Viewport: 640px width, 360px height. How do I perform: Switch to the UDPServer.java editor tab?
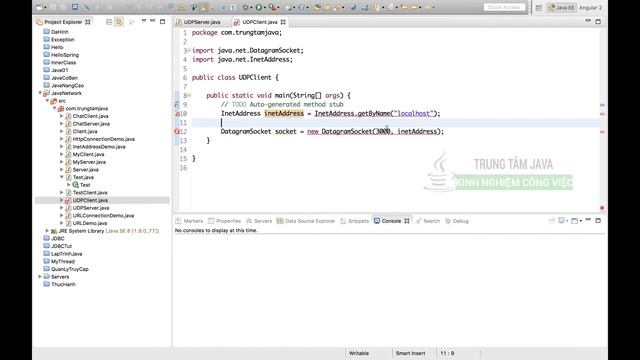tap(199, 22)
